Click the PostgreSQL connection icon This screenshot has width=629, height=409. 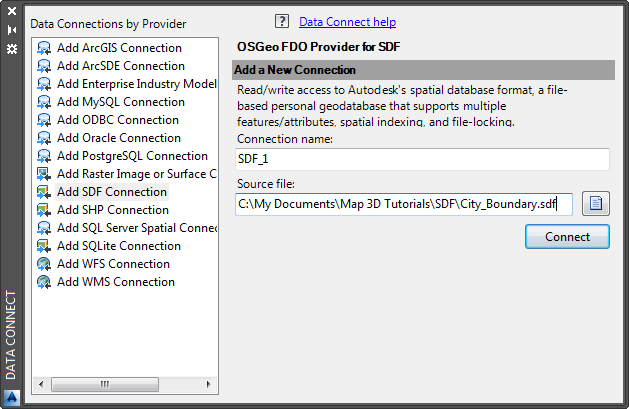44,156
